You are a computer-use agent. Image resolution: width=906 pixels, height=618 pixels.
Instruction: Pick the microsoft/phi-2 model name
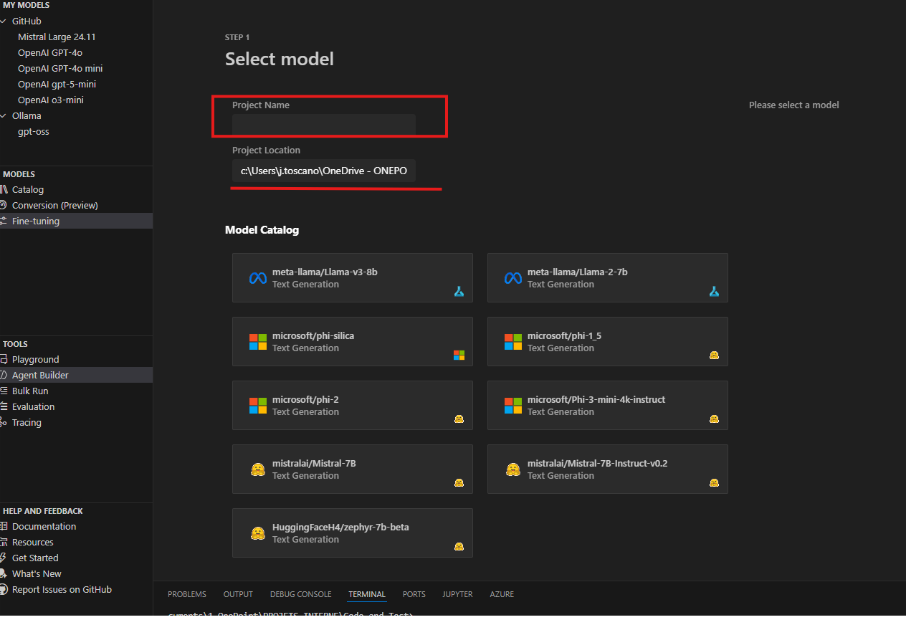pyautogui.click(x=305, y=400)
